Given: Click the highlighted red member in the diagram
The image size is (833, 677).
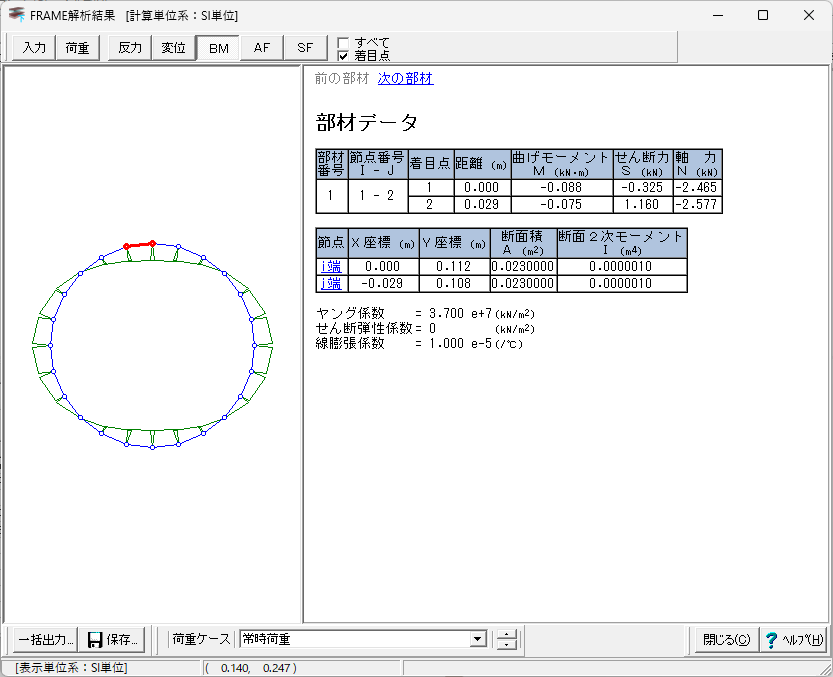Looking at the screenshot, I should point(139,244).
